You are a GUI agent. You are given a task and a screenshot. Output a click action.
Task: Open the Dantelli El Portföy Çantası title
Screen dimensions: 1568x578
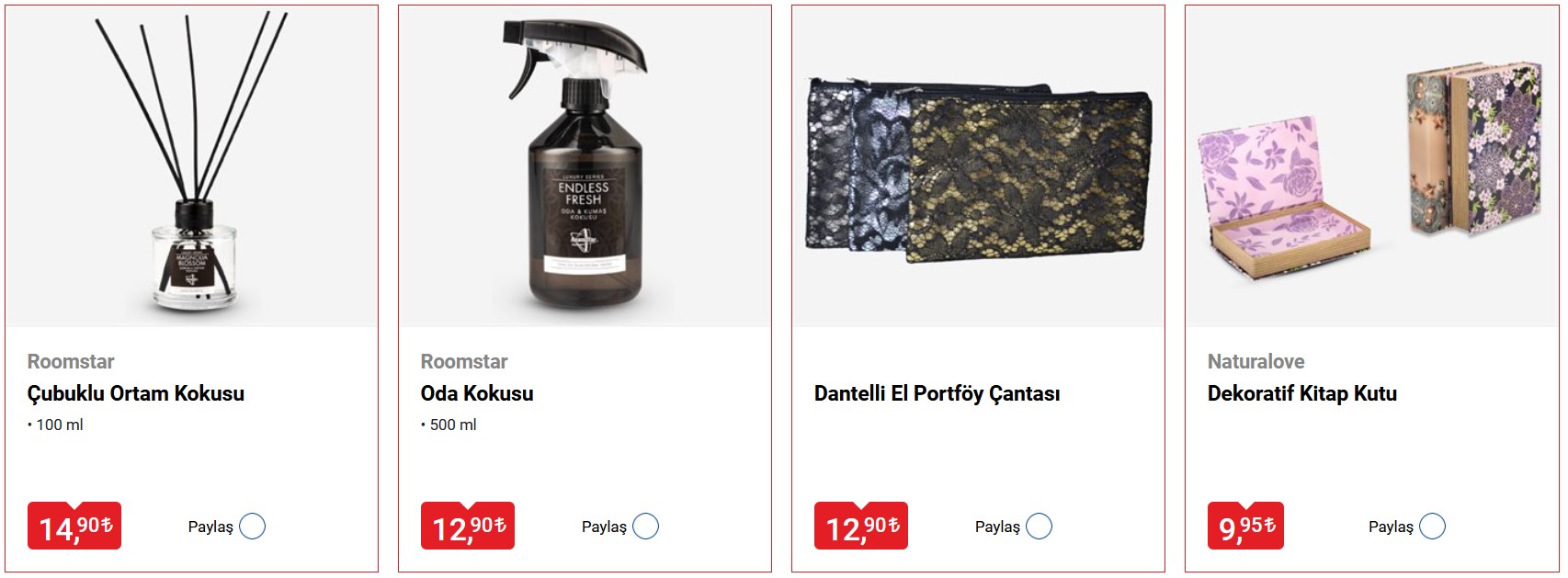937,393
